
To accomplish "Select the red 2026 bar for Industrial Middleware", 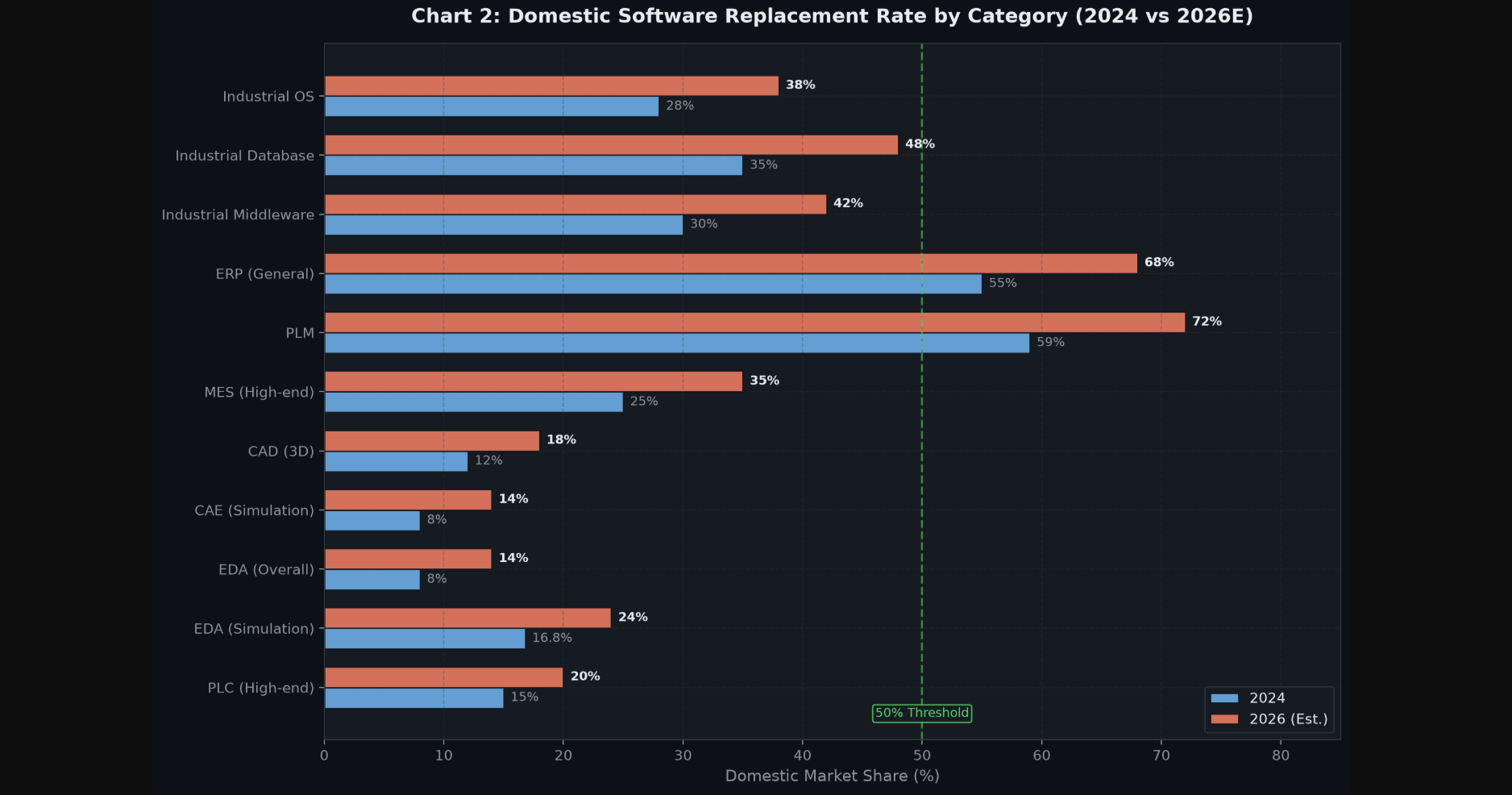I will [x=575, y=205].
